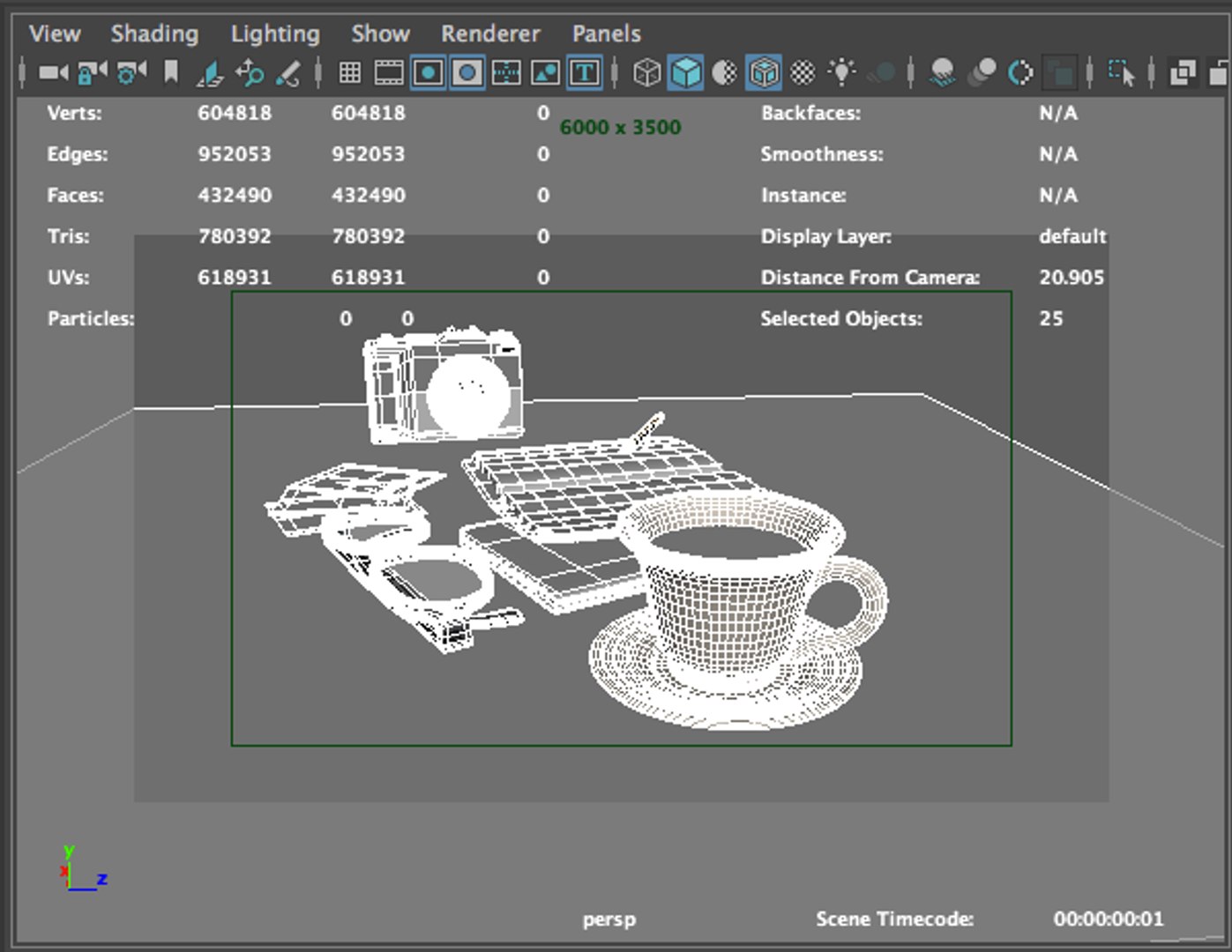Click the Motion Blur icon
The image size is (1232, 952).
pos(982,72)
